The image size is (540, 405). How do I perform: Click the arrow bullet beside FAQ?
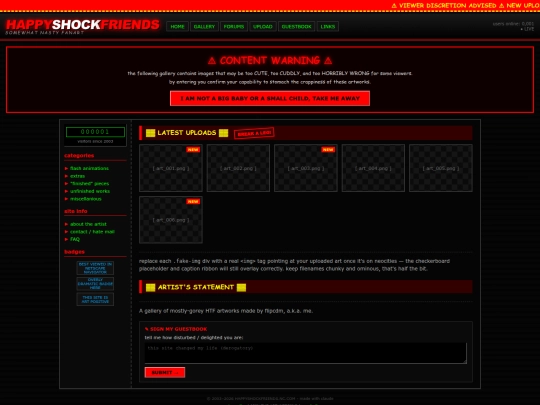(66, 239)
